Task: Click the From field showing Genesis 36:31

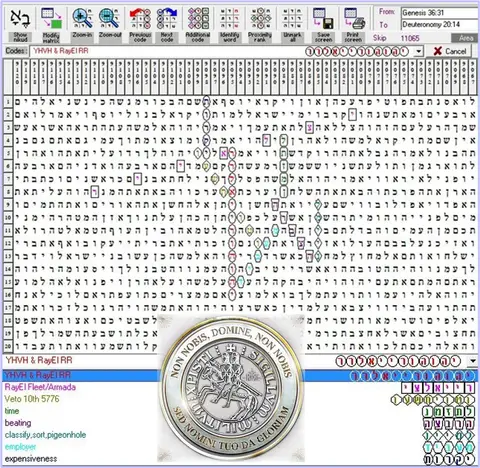Action: [440, 13]
